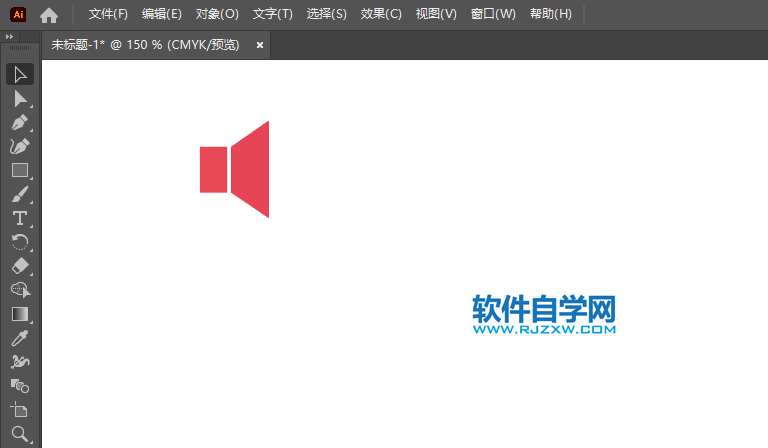The width and height of the screenshot is (768, 448).
Task: Open the 帮助(H) menu
Action: [x=551, y=14]
